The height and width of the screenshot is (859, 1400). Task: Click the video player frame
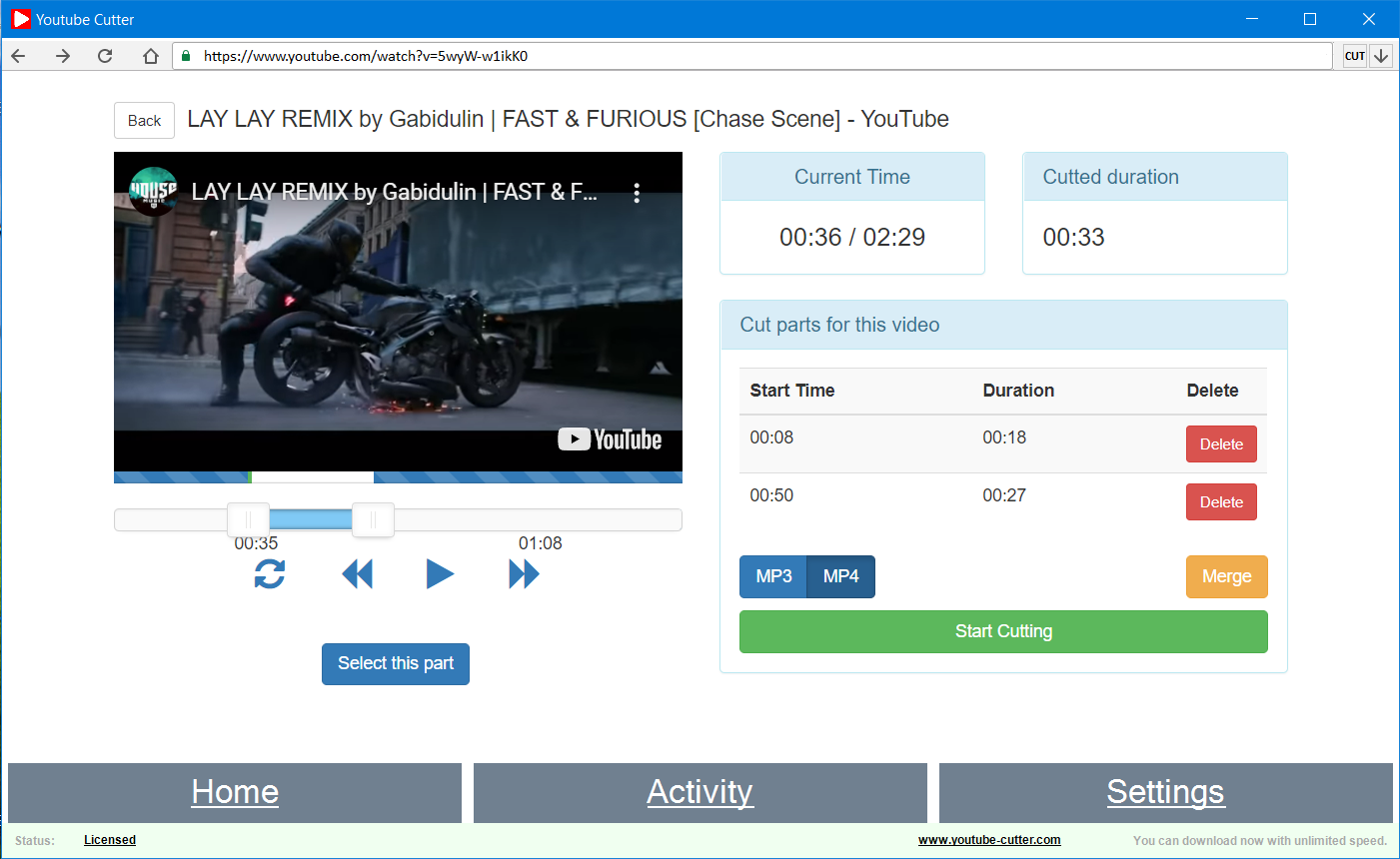[x=398, y=312]
